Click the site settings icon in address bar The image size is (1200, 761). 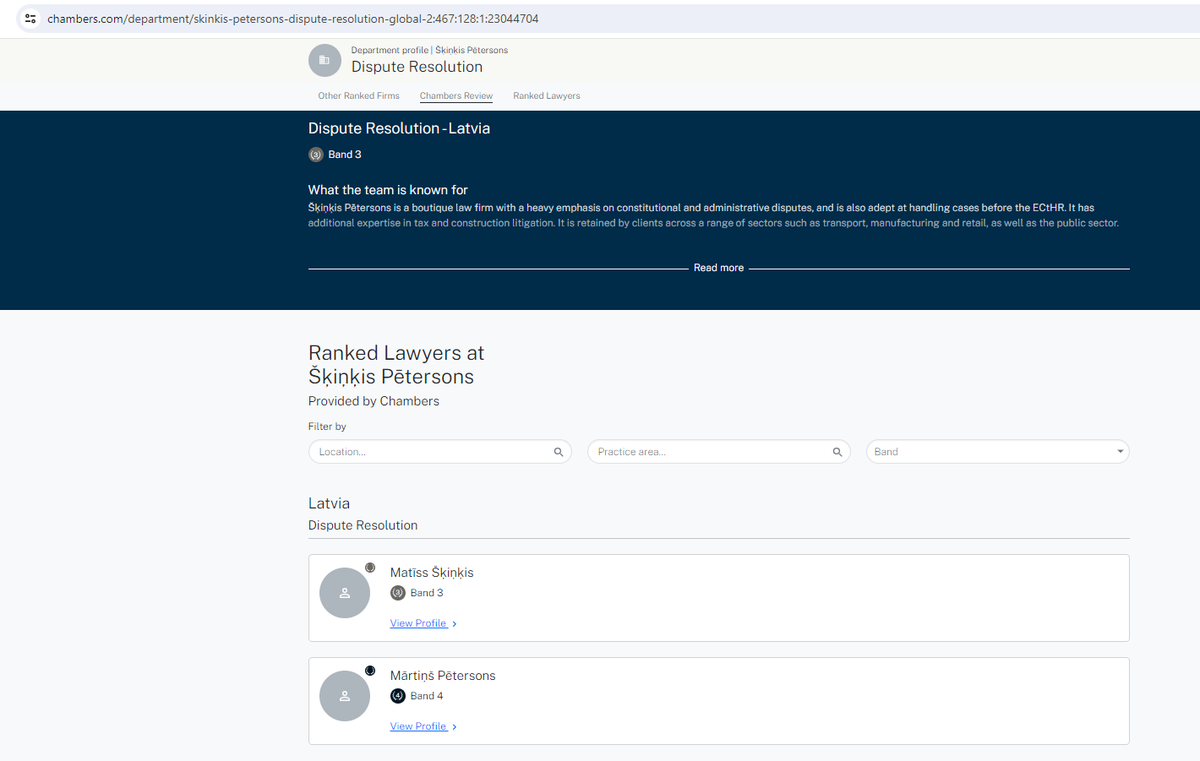pyautogui.click(x=30, y=19)
